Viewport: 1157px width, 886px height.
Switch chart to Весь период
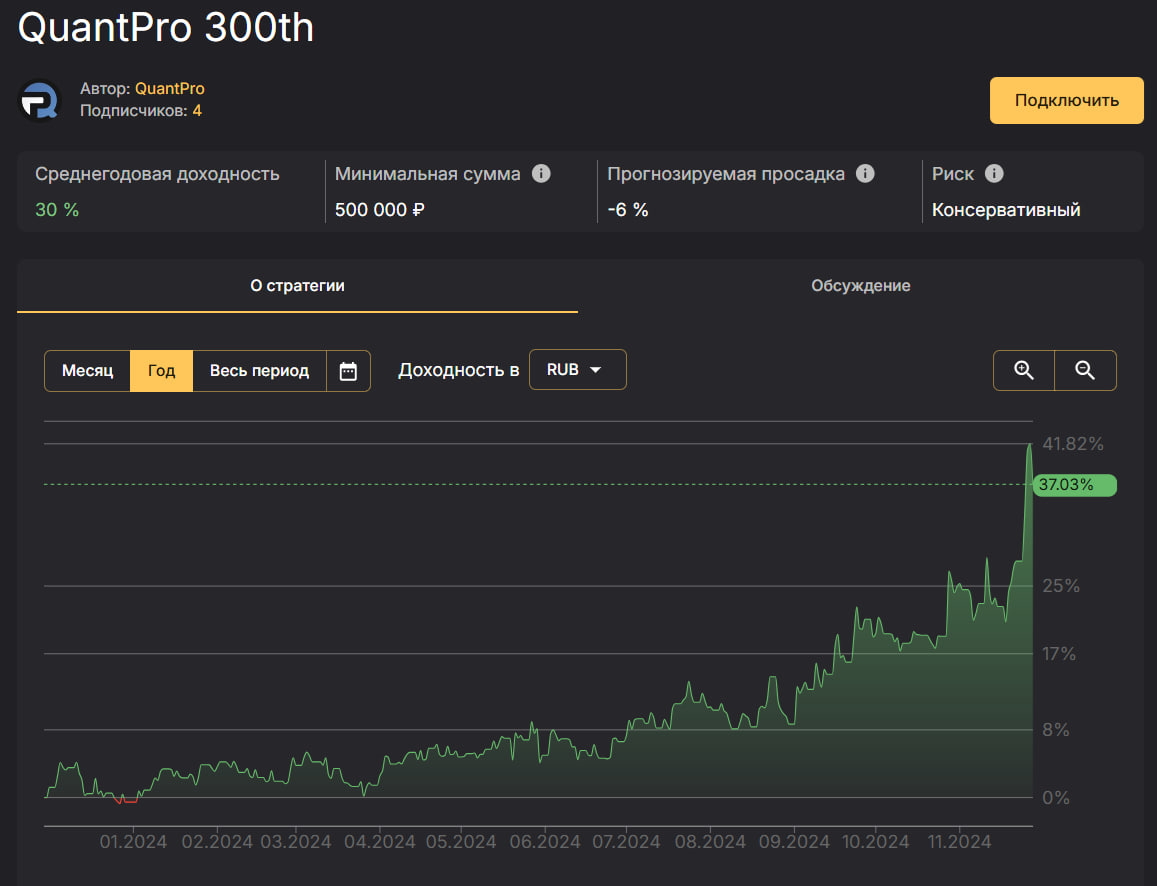coord(259,371)
